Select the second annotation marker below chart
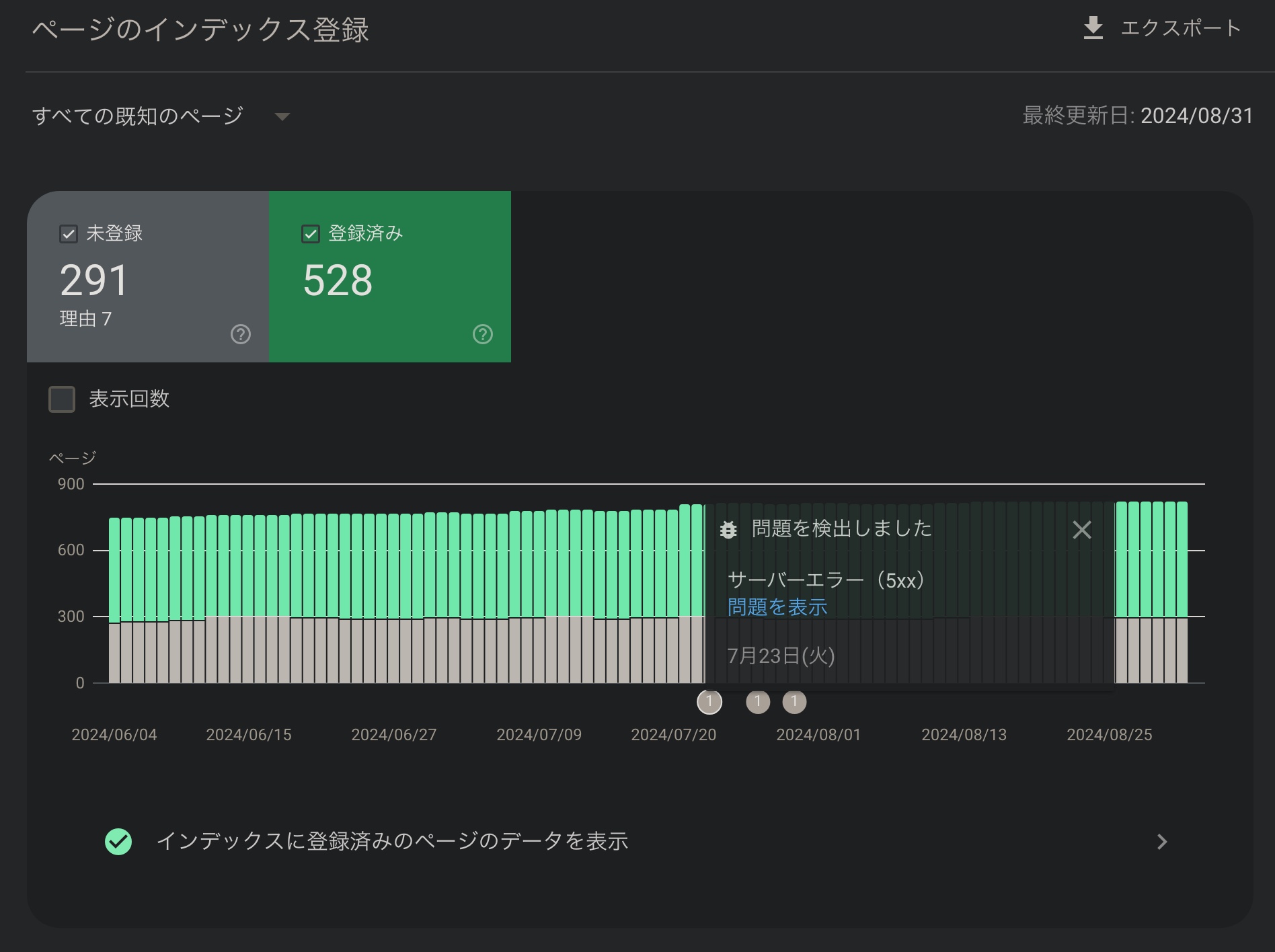The width and height of the screenshot is (1275, 952). pos(758,702)
